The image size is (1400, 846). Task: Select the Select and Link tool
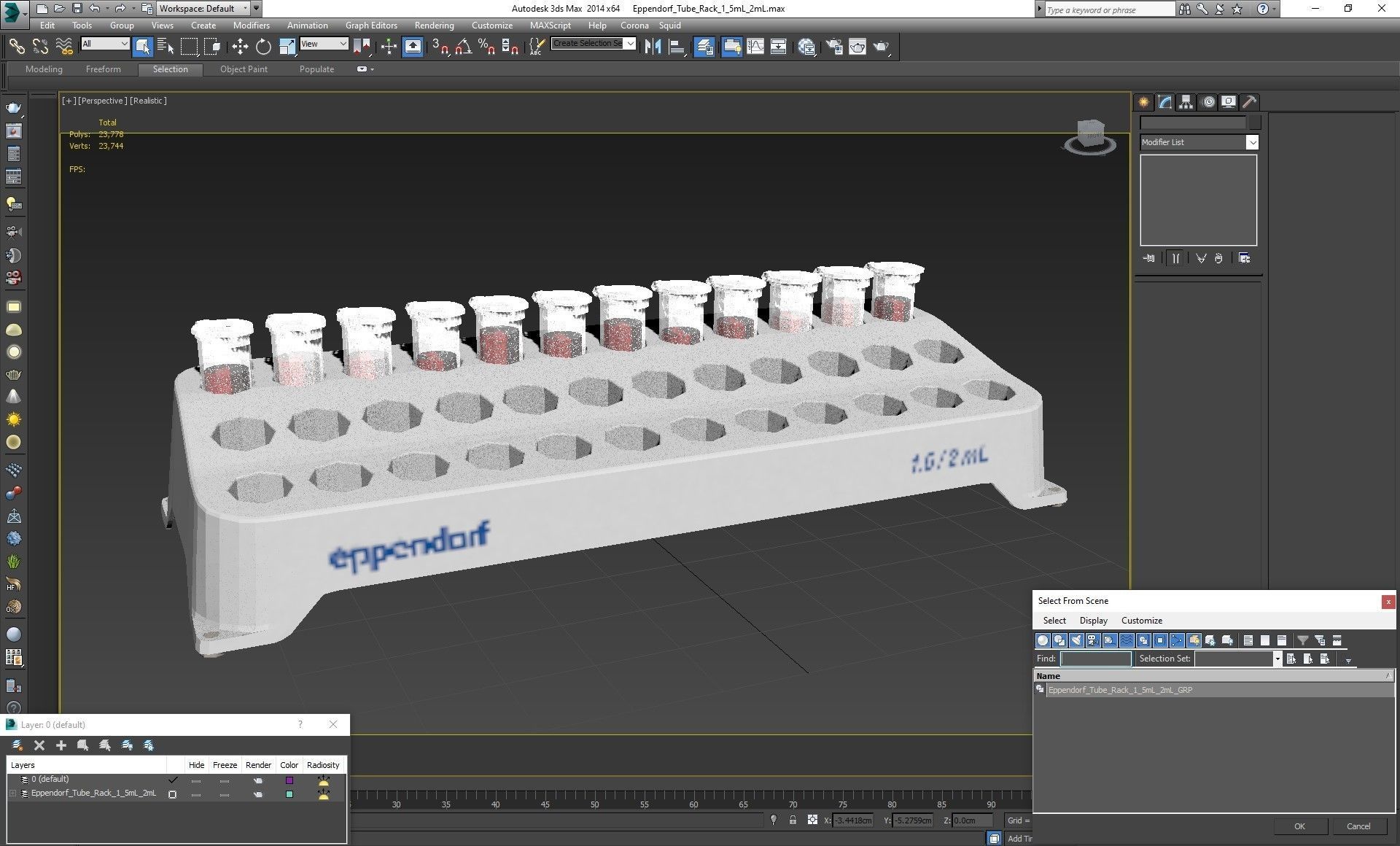tap(16, 47)
